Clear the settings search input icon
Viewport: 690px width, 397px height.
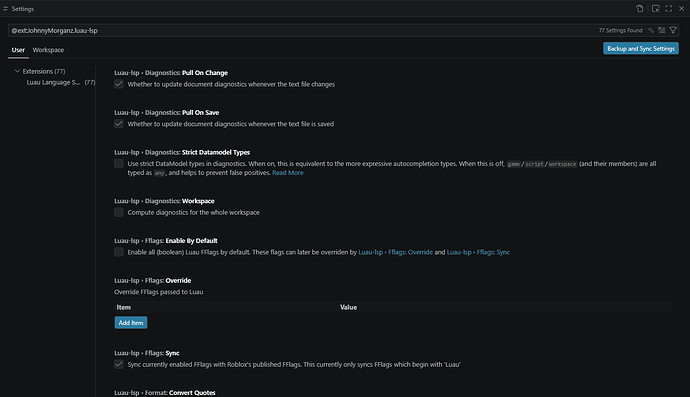[661, 30]
